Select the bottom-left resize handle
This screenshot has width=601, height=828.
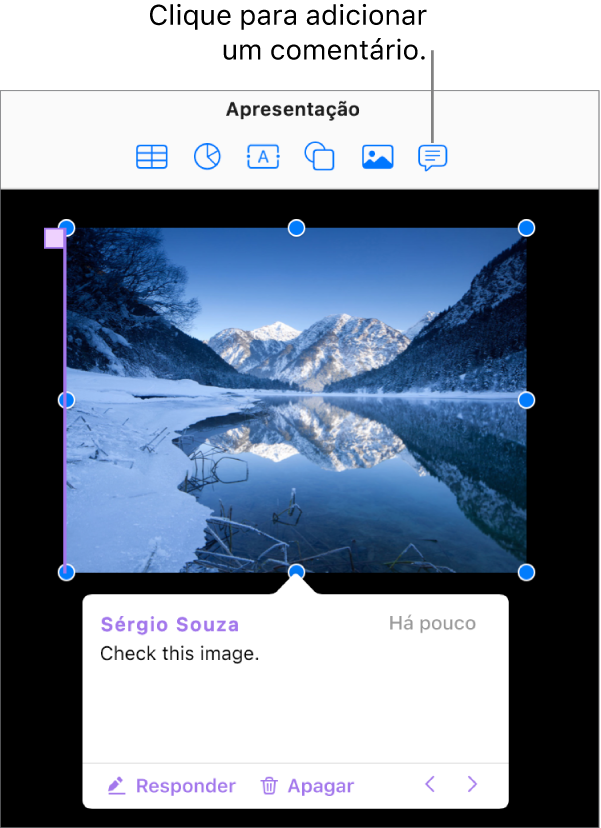point(66,572)
